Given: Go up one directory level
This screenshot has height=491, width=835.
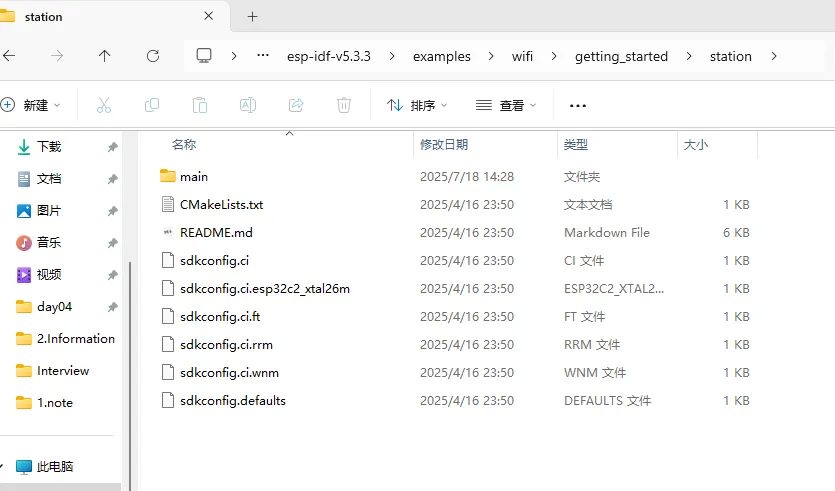Looking at the screenshot, I should (x=105, y=56).
